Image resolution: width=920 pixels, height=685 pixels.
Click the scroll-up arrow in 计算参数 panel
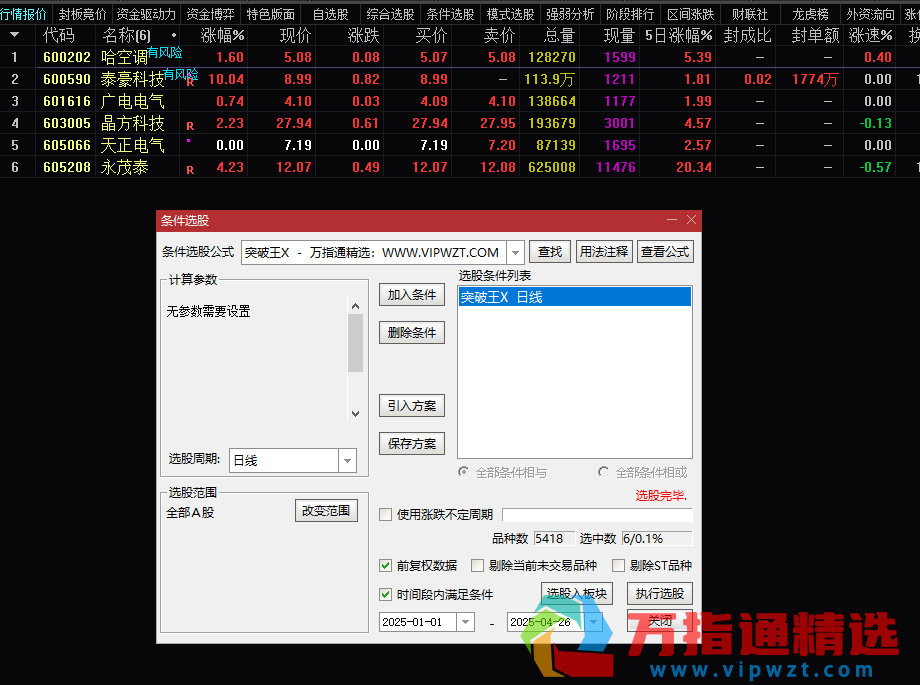355,305
